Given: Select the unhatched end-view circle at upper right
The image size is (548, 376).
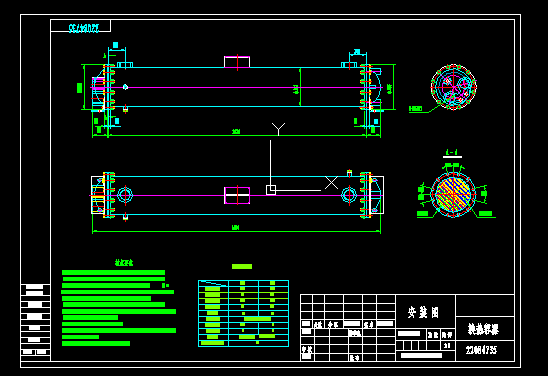Looking at the screenshot, I should point(454,87).
